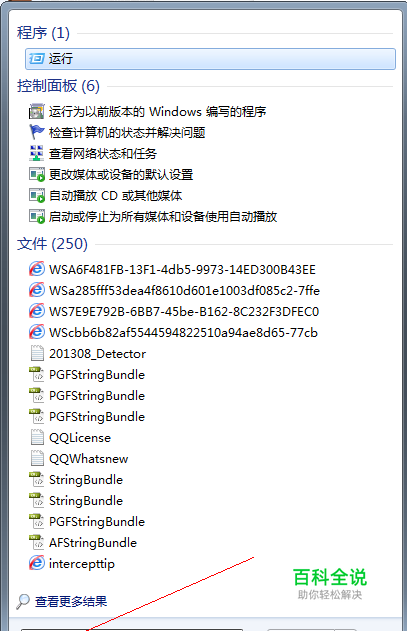This screenshot has height=631, width=407.
Task: Click the IE icon of WSa285fff53dea4f8610d601e1003df085c2-7ffe
Action: click(x=37, y=290)
